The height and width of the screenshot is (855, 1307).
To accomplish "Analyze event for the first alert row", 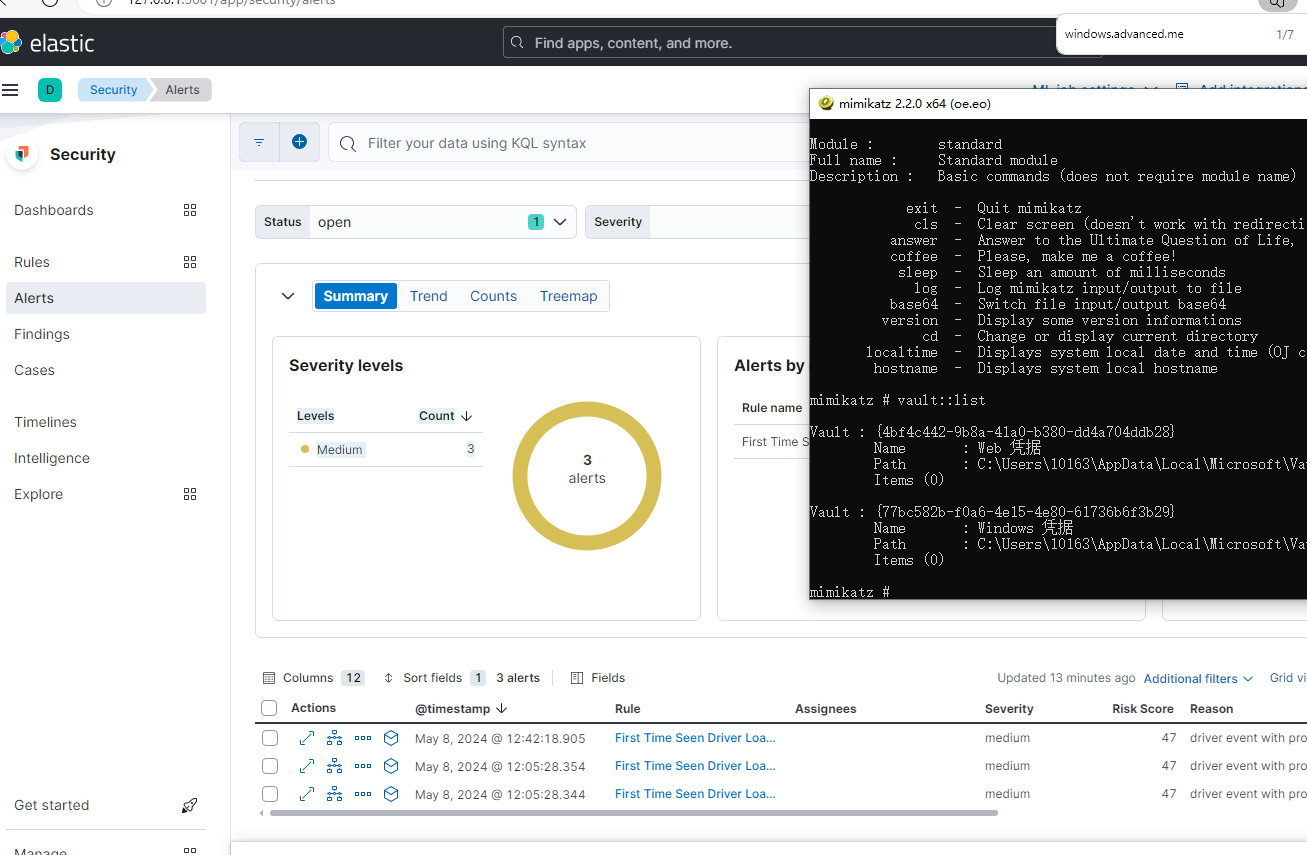I will (x=335, y=738).
